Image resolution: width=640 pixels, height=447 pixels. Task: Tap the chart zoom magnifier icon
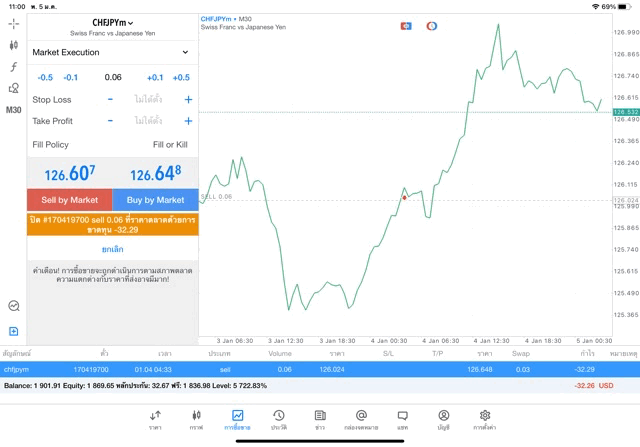coord(14,306)
